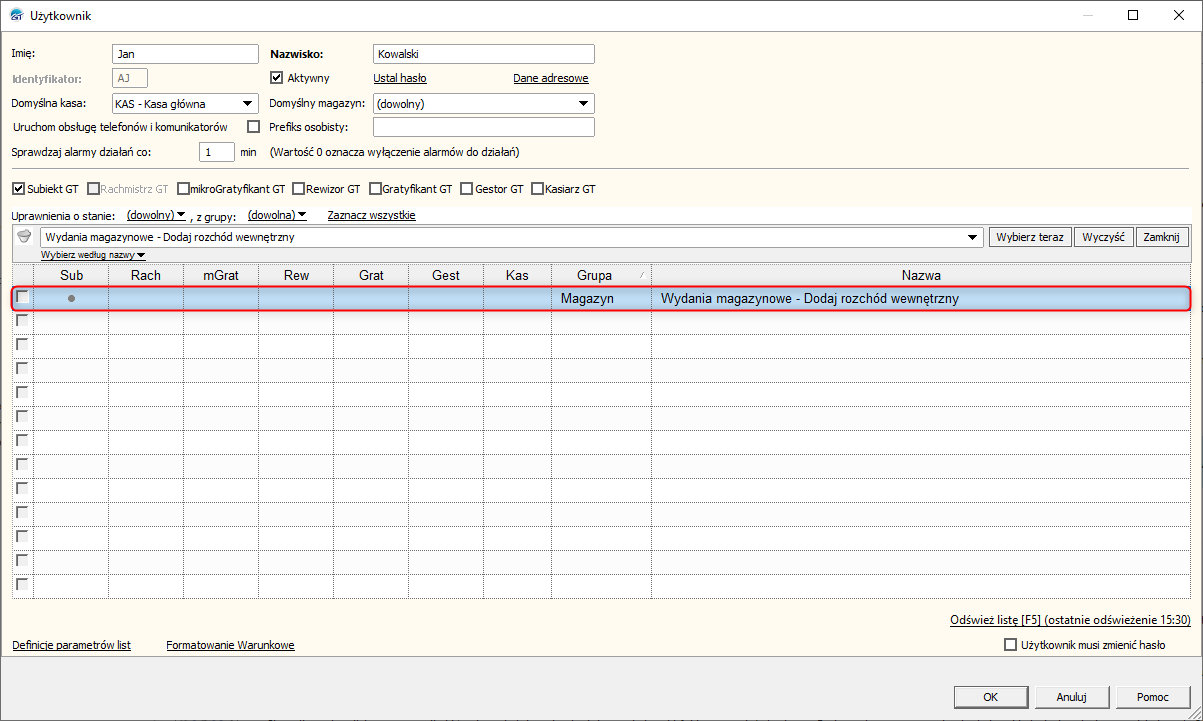The image size is (1203, 721).
Task: Open the Dane adresowe link
Action: point(551,78)
